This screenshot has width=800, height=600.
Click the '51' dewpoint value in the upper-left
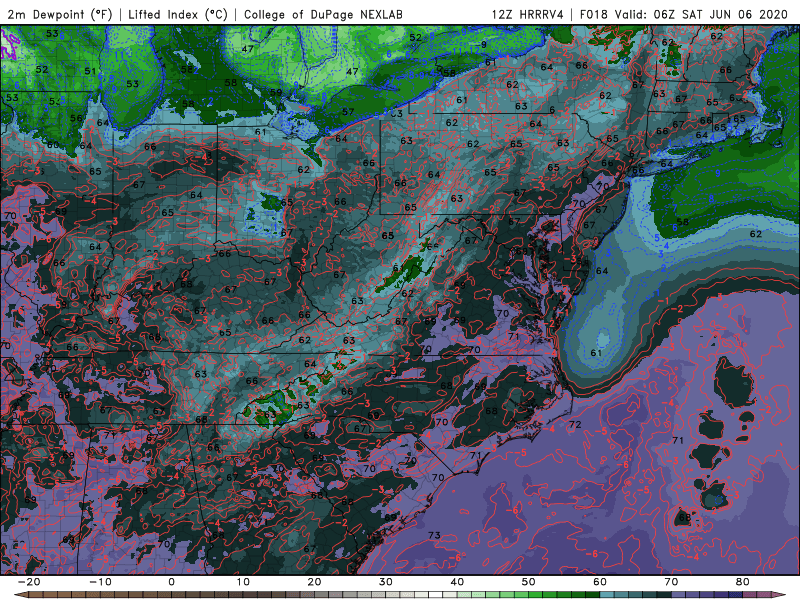[x=90, y=71]
